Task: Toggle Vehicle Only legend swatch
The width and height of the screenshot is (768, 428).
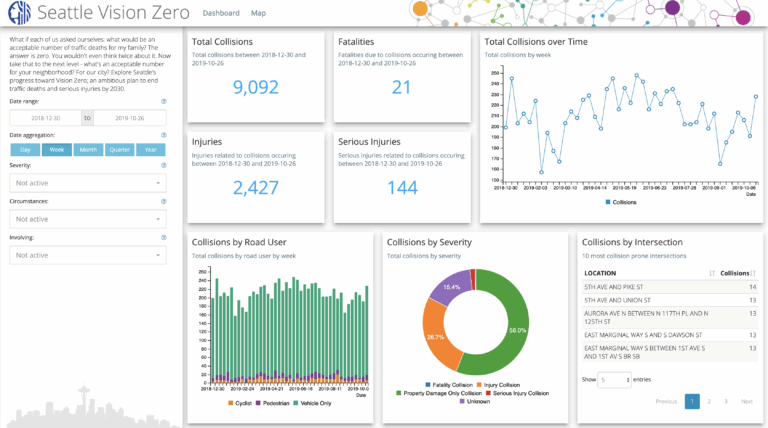Action: [x=296, y=404]
